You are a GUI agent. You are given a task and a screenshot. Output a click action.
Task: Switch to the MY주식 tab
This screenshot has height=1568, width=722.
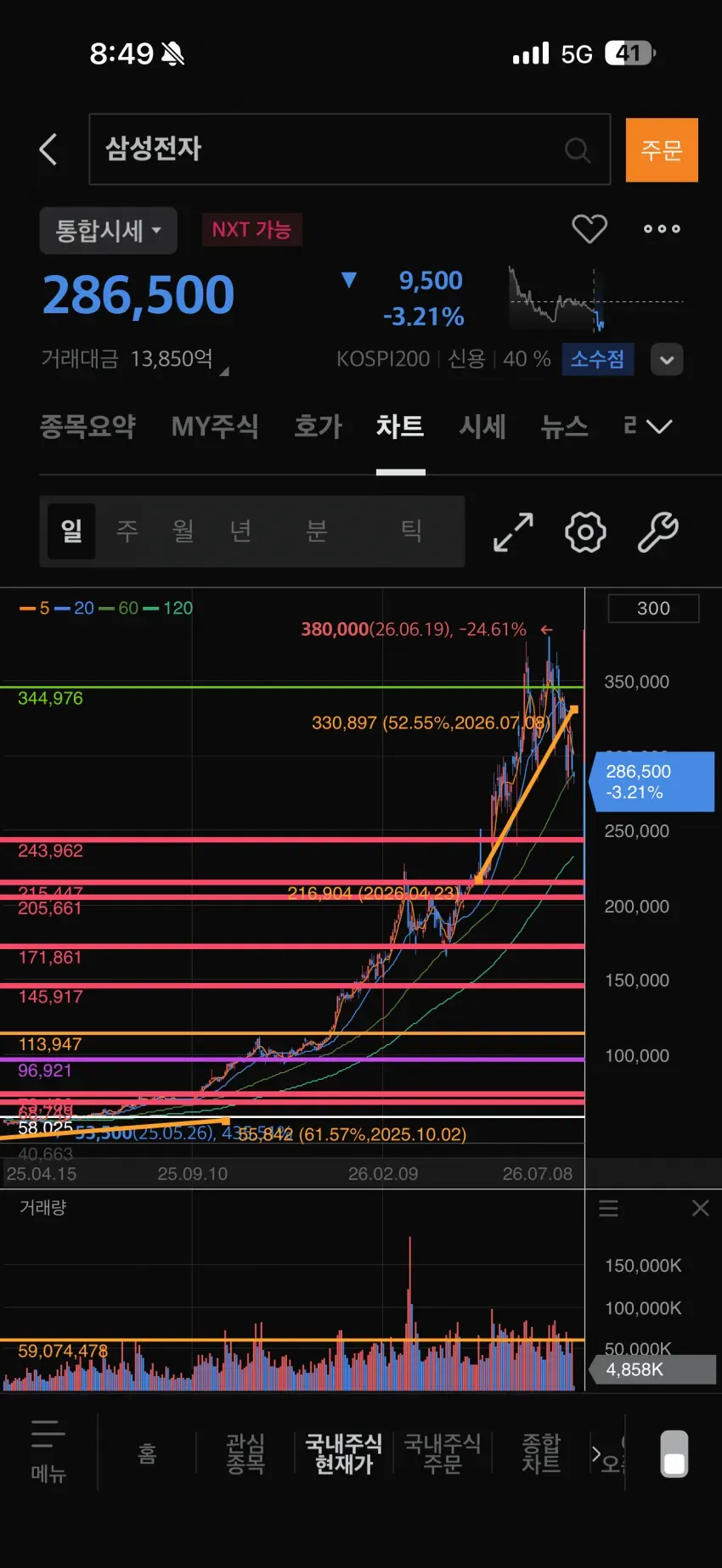[215, 426]
